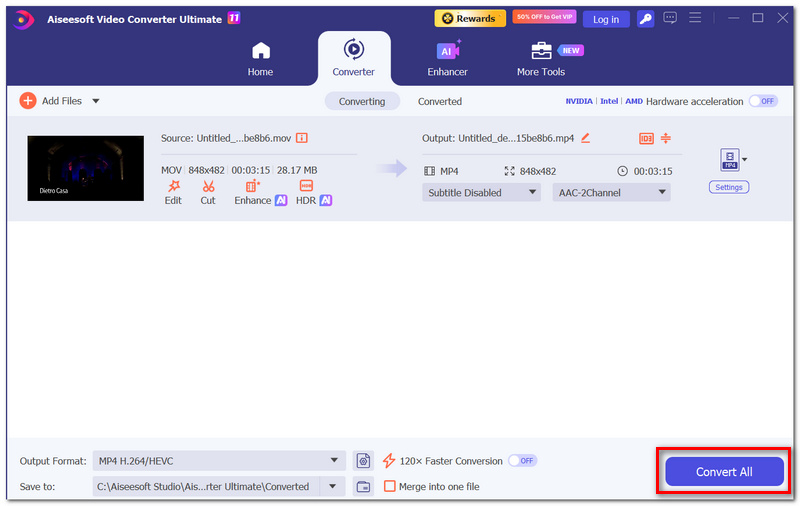The image size is (800, 506).
Task: Switch to the Converter tab
Action: (x=354, y=58)
